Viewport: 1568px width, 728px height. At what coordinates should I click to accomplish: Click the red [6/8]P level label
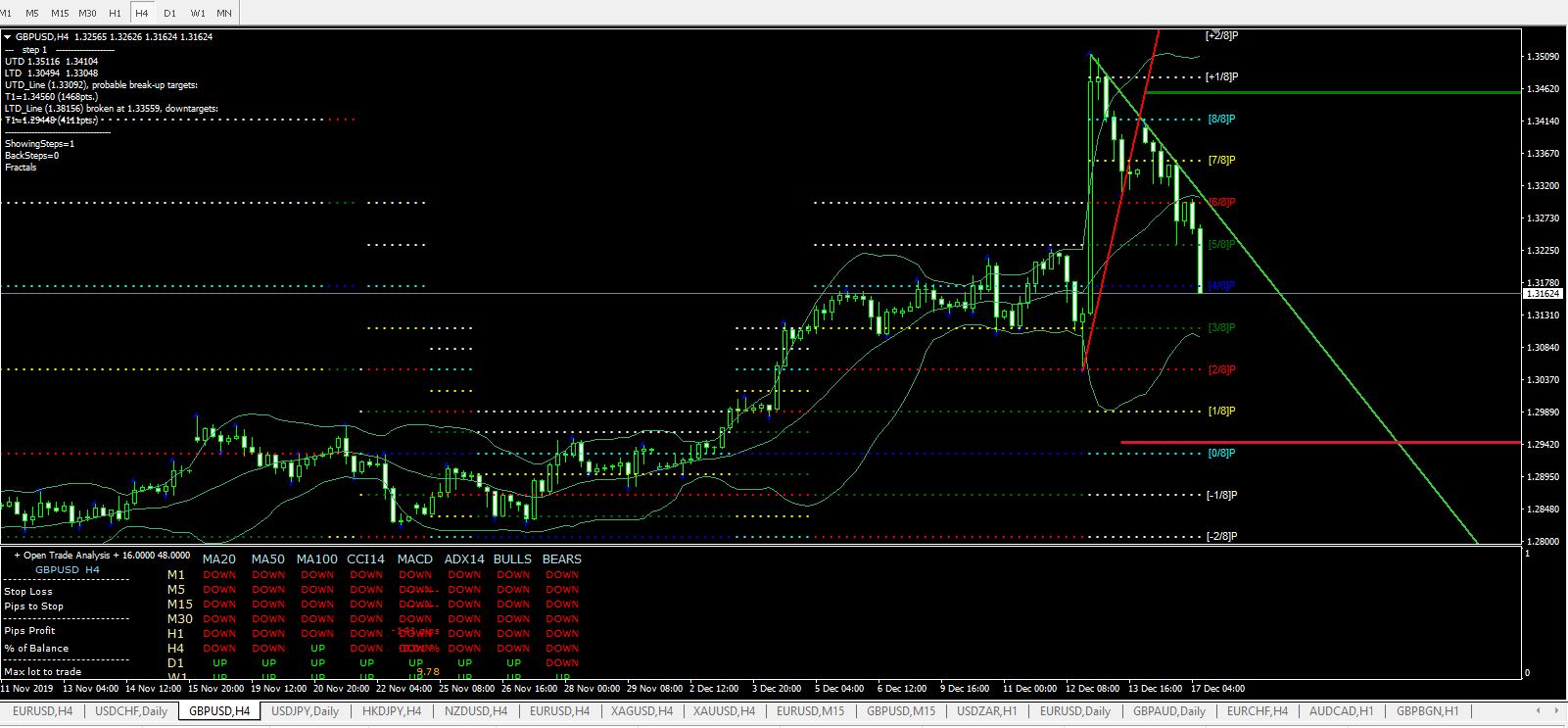tap(1221, 202)
